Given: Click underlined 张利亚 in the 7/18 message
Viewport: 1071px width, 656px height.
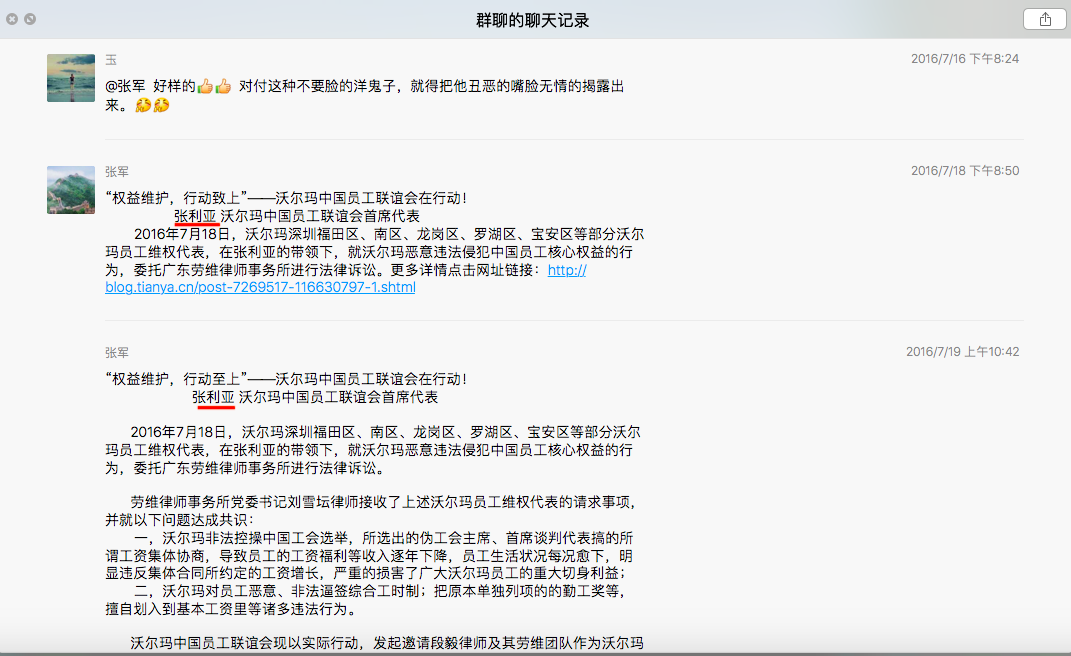Looking at the screenshot, I should [x=195, y=216].
